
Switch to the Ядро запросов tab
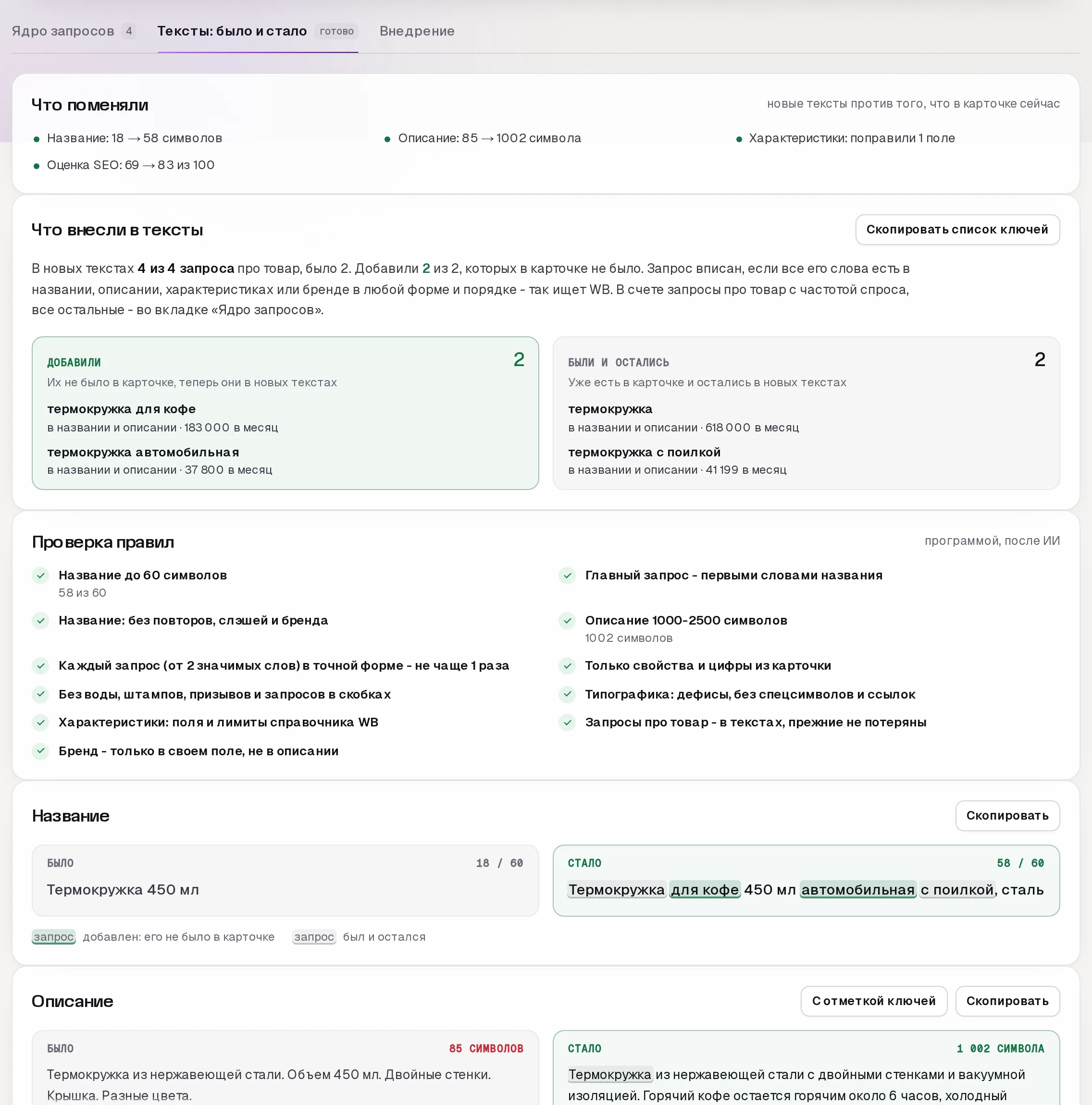point(73,31)
